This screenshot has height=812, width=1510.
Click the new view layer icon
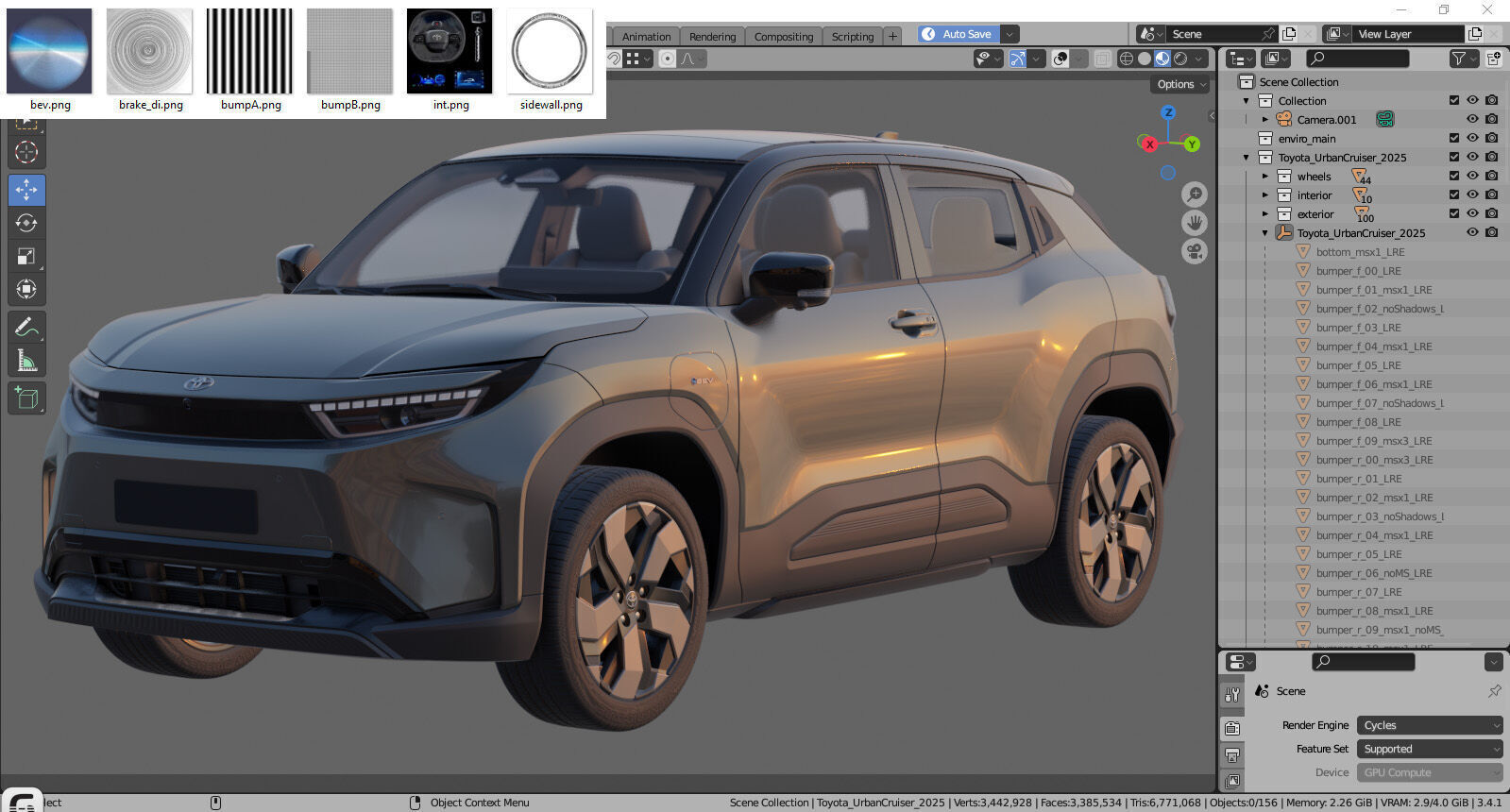(1475, 34)
